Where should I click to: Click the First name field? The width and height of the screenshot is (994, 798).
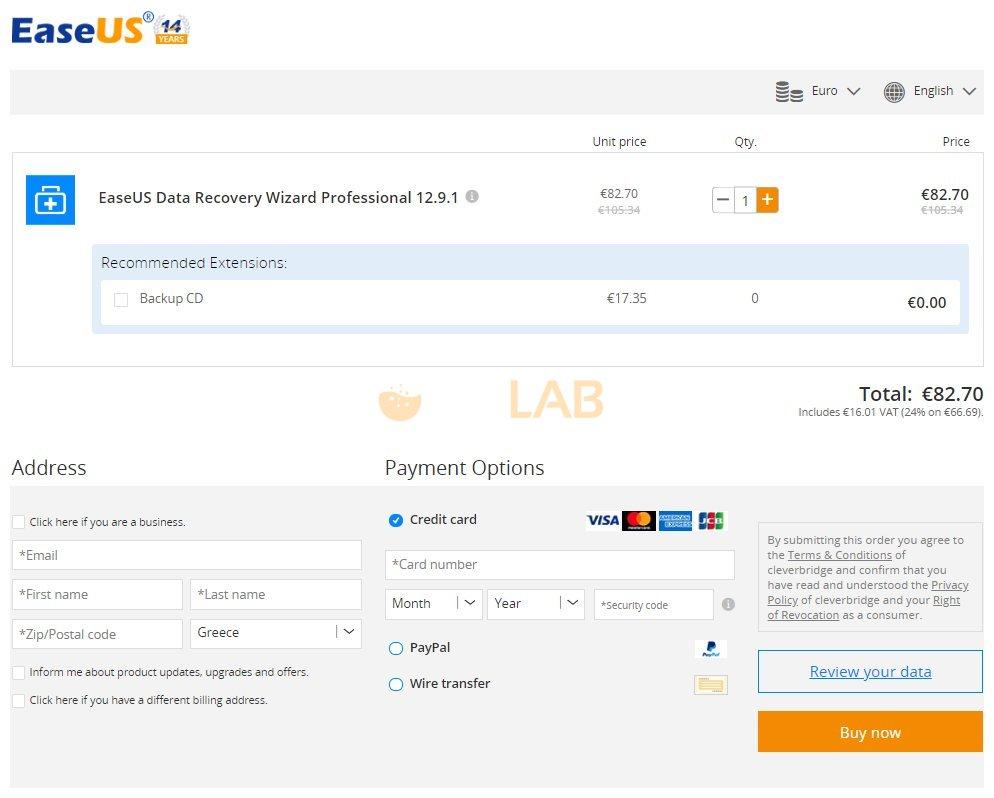97,595
